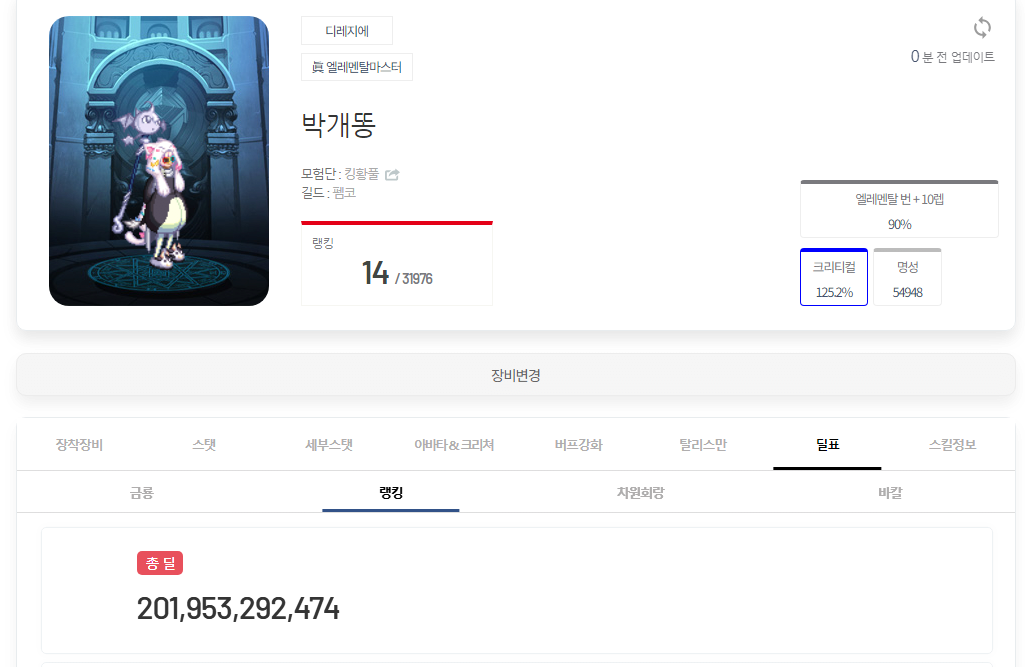Open the 세부스탯 tab
Viewport: 1025px width, 667px height.
pyautogui.click(x=329, y=445)
